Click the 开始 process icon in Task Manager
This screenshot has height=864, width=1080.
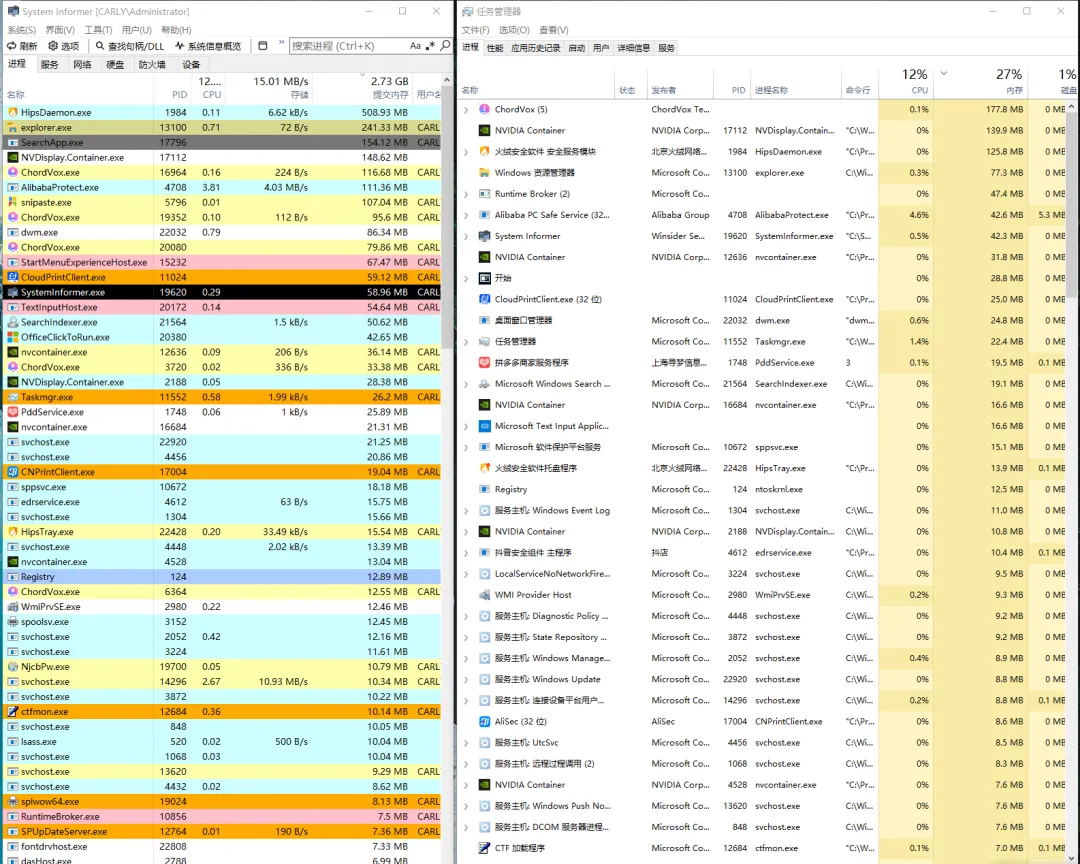[x=484, y=278]
